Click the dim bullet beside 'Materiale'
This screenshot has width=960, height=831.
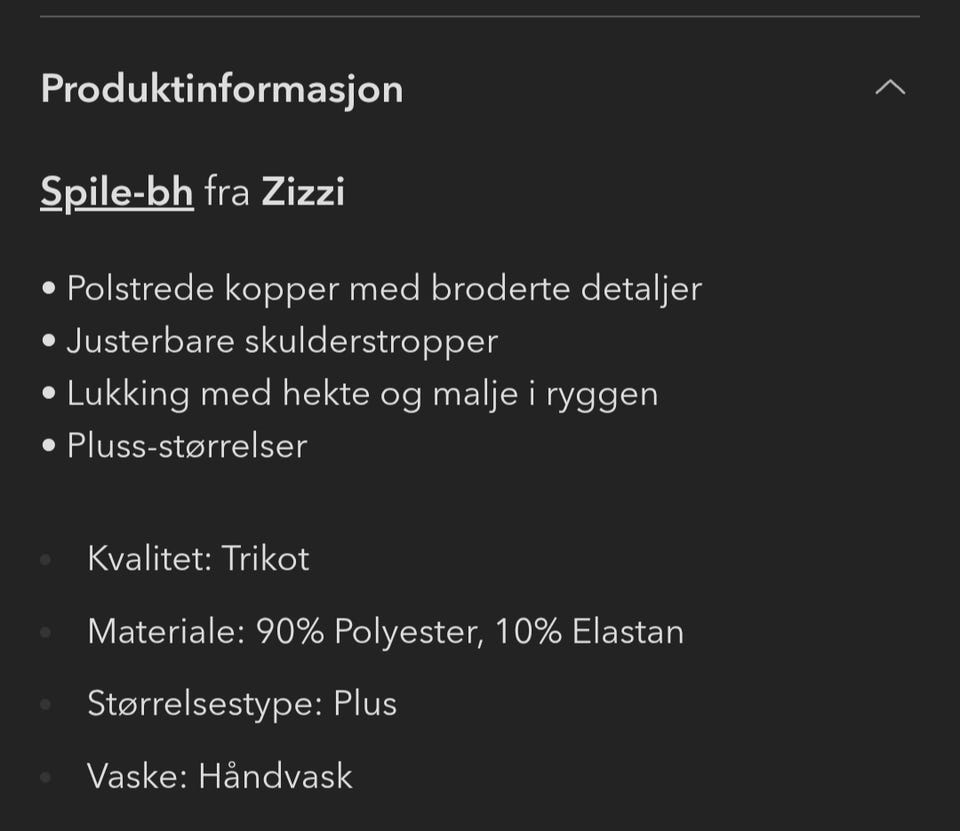pyautogui.click(x=45, y=632)
